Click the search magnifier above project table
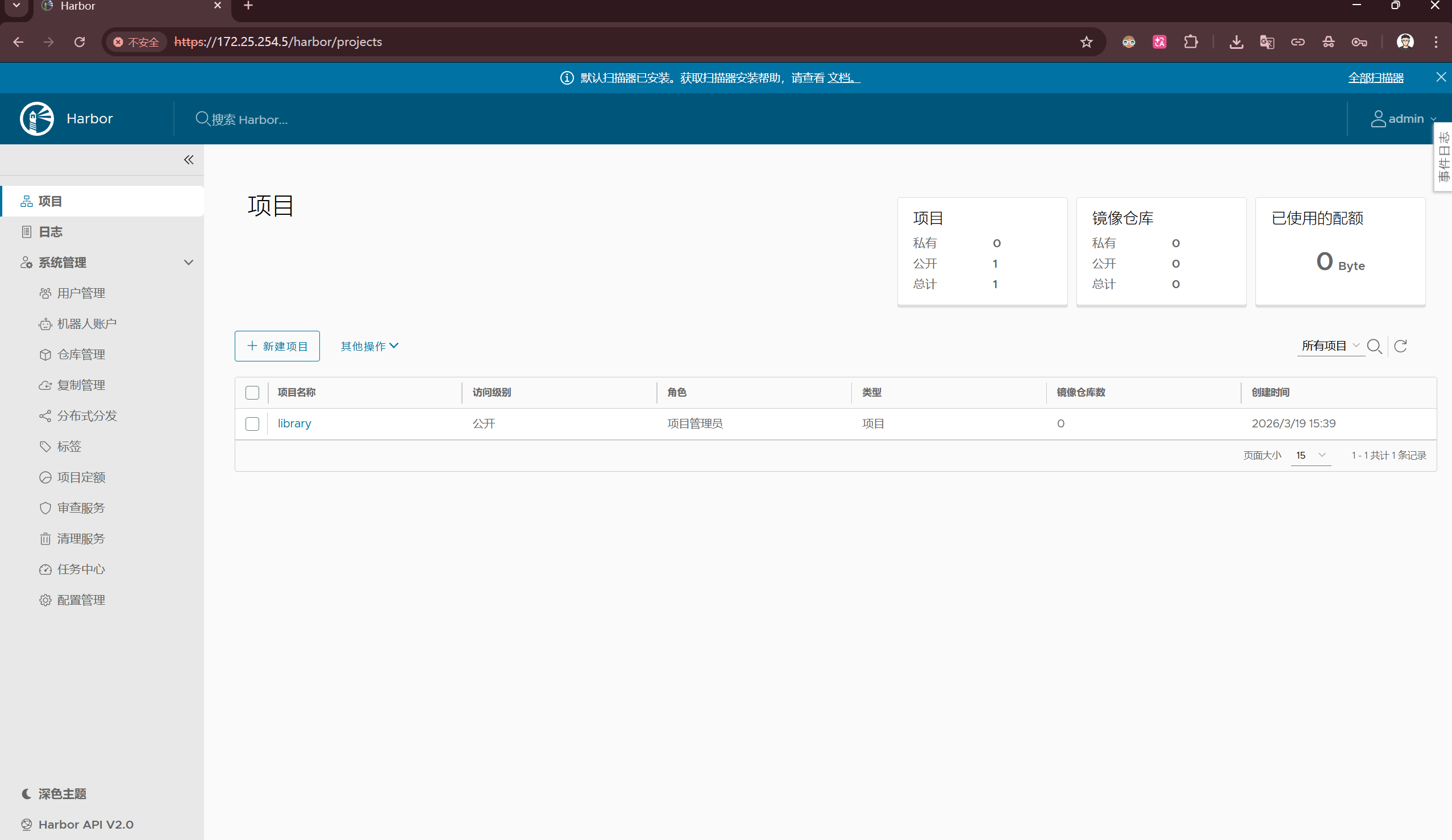The height and width of the screenshot is (840, 1452). 1374,346
